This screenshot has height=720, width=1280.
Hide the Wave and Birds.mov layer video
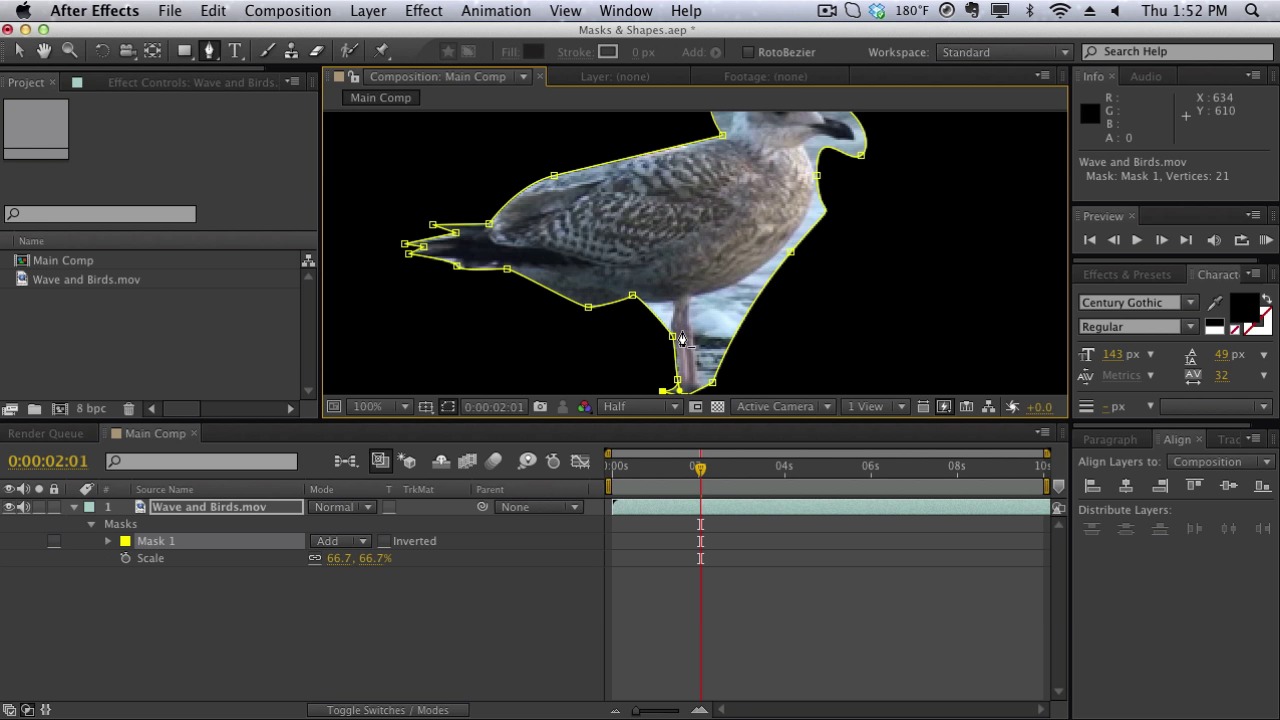pyautogui.click(x=9, y=507)
